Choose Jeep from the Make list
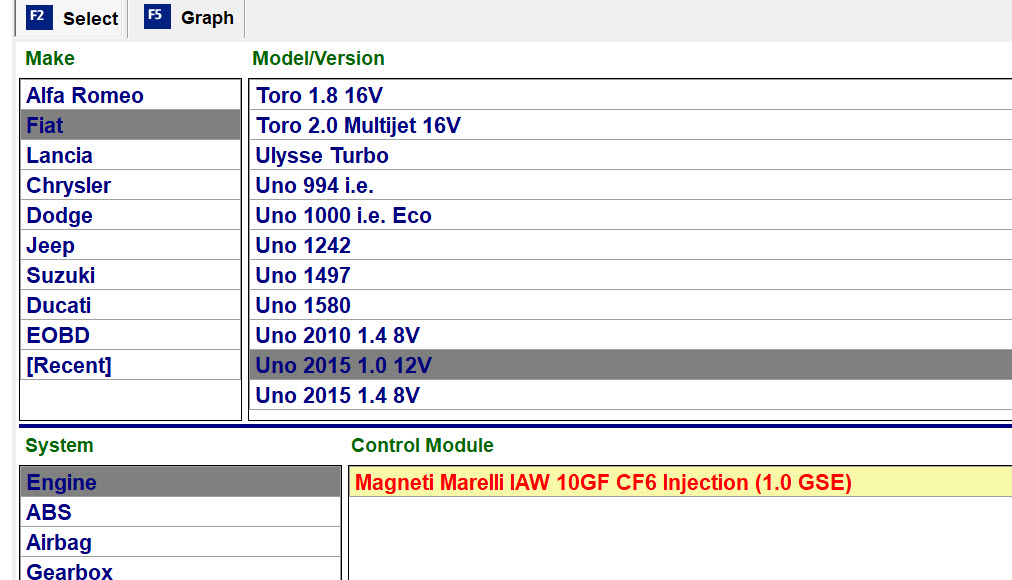 [x=130, y=245]
